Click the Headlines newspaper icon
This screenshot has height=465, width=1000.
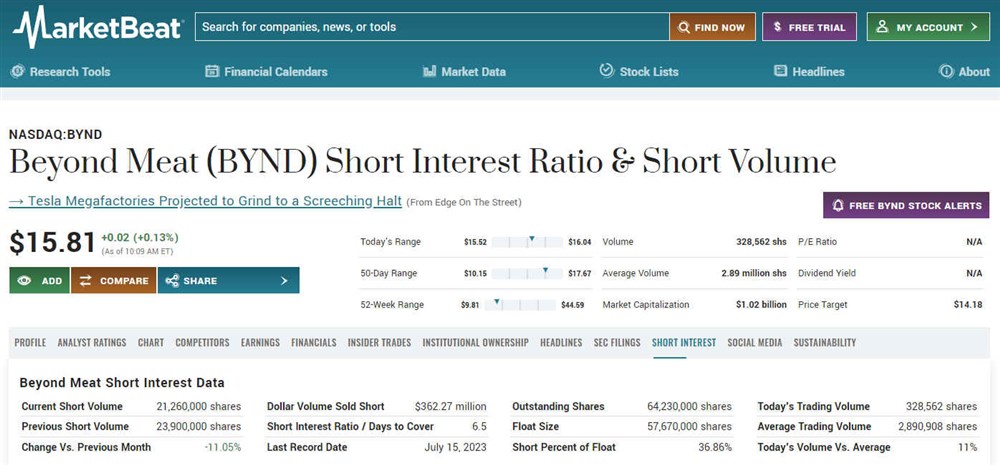coord(781,71)
